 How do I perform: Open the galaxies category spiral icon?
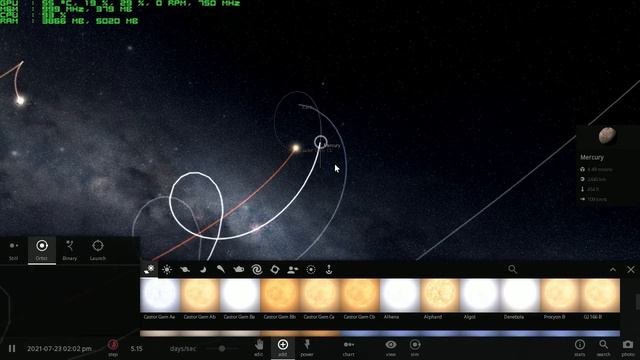257,269
